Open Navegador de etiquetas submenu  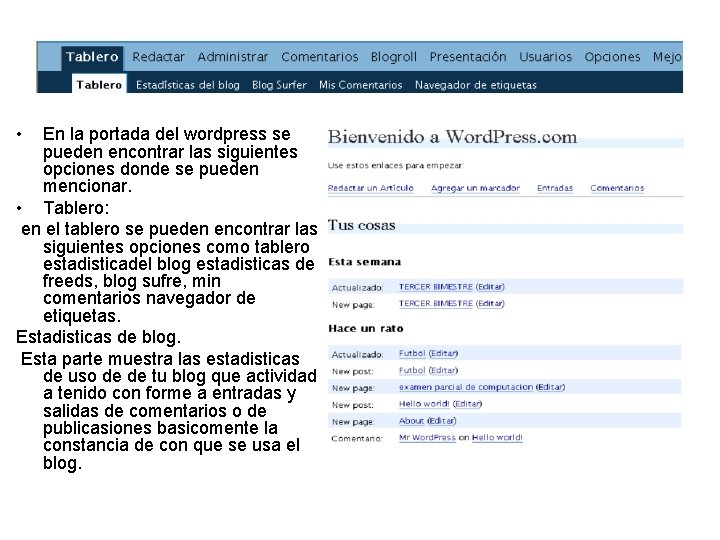coord(476,85)
